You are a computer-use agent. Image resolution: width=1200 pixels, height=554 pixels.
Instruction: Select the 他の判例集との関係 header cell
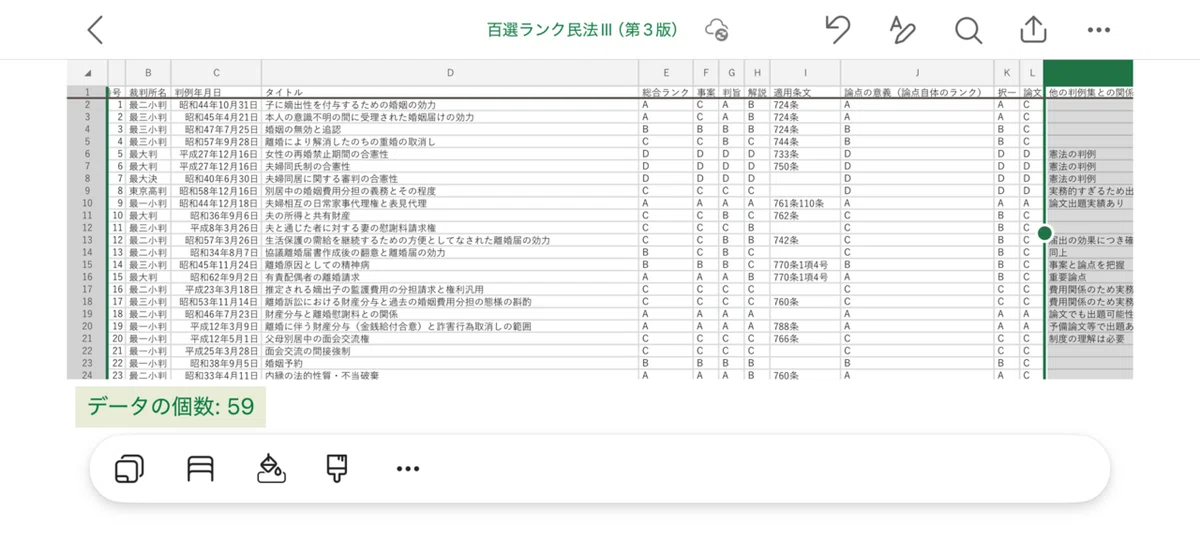pyautogui.click(x=1088, y=92)
